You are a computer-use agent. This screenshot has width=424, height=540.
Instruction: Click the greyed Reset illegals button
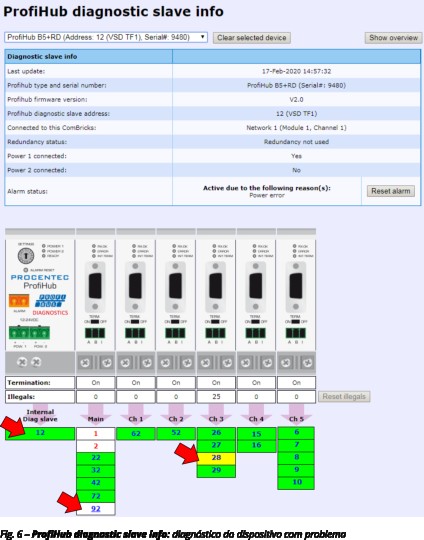pyautogui.click(x=344, y=396)
